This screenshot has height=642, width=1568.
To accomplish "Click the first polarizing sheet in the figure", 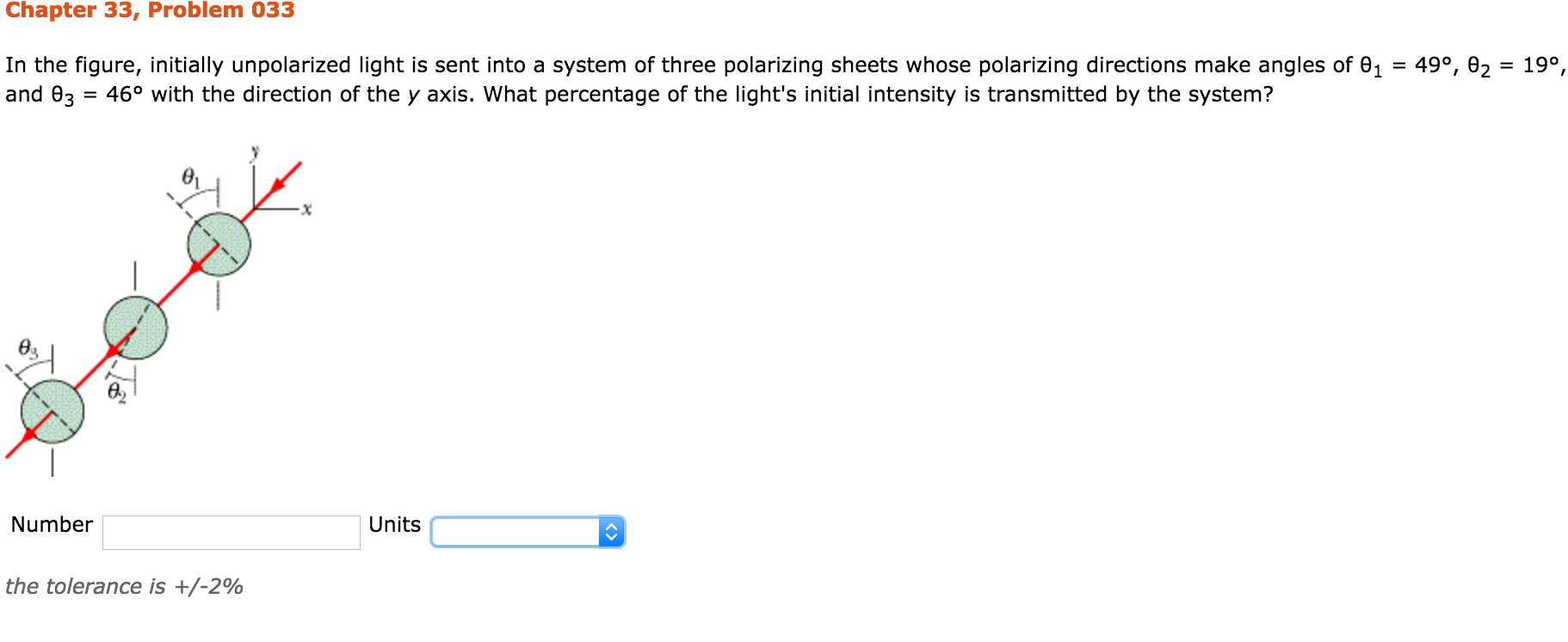I will (218, 244).
